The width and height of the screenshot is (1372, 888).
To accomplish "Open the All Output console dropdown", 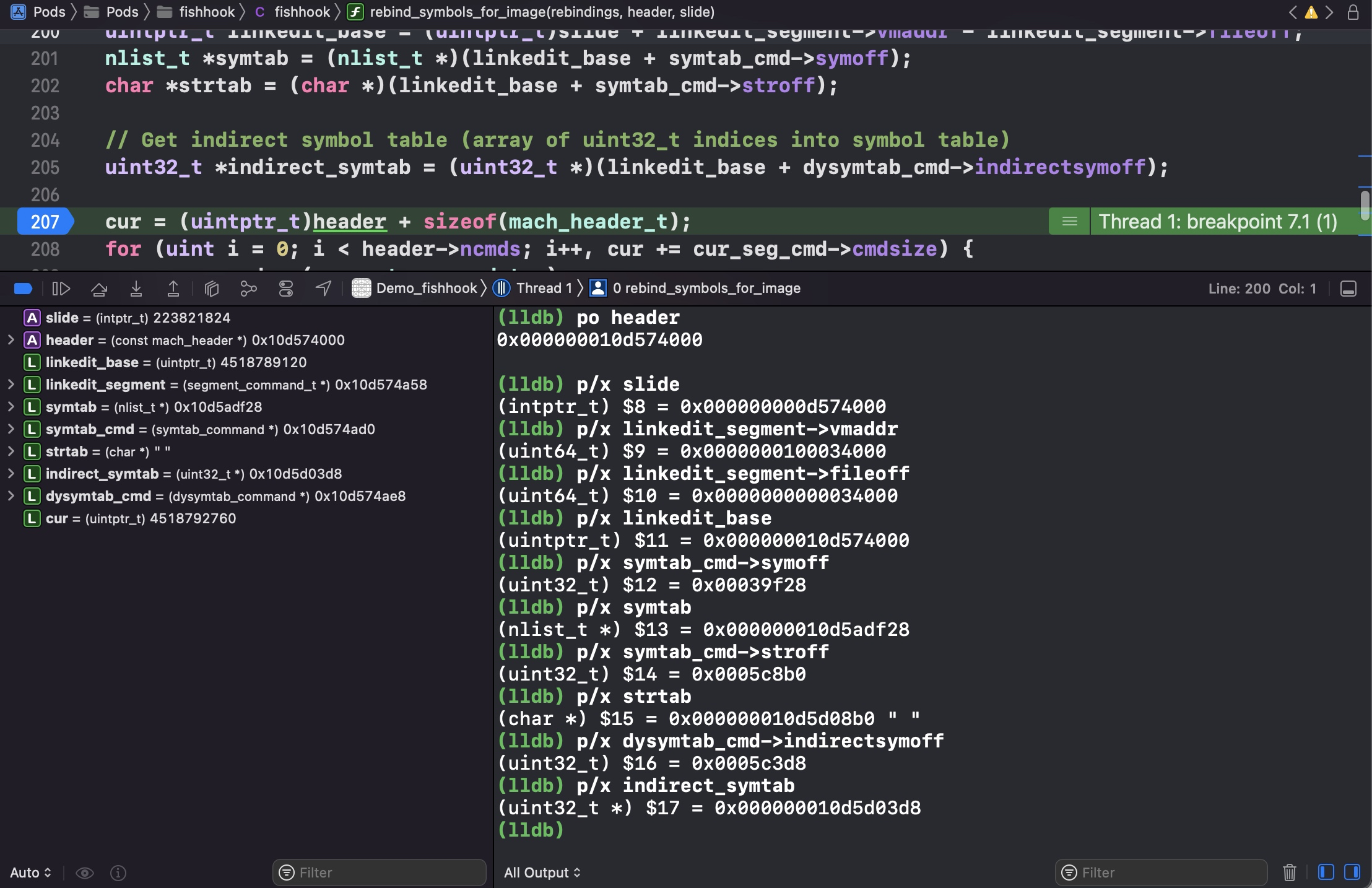I will coord(542,873).
